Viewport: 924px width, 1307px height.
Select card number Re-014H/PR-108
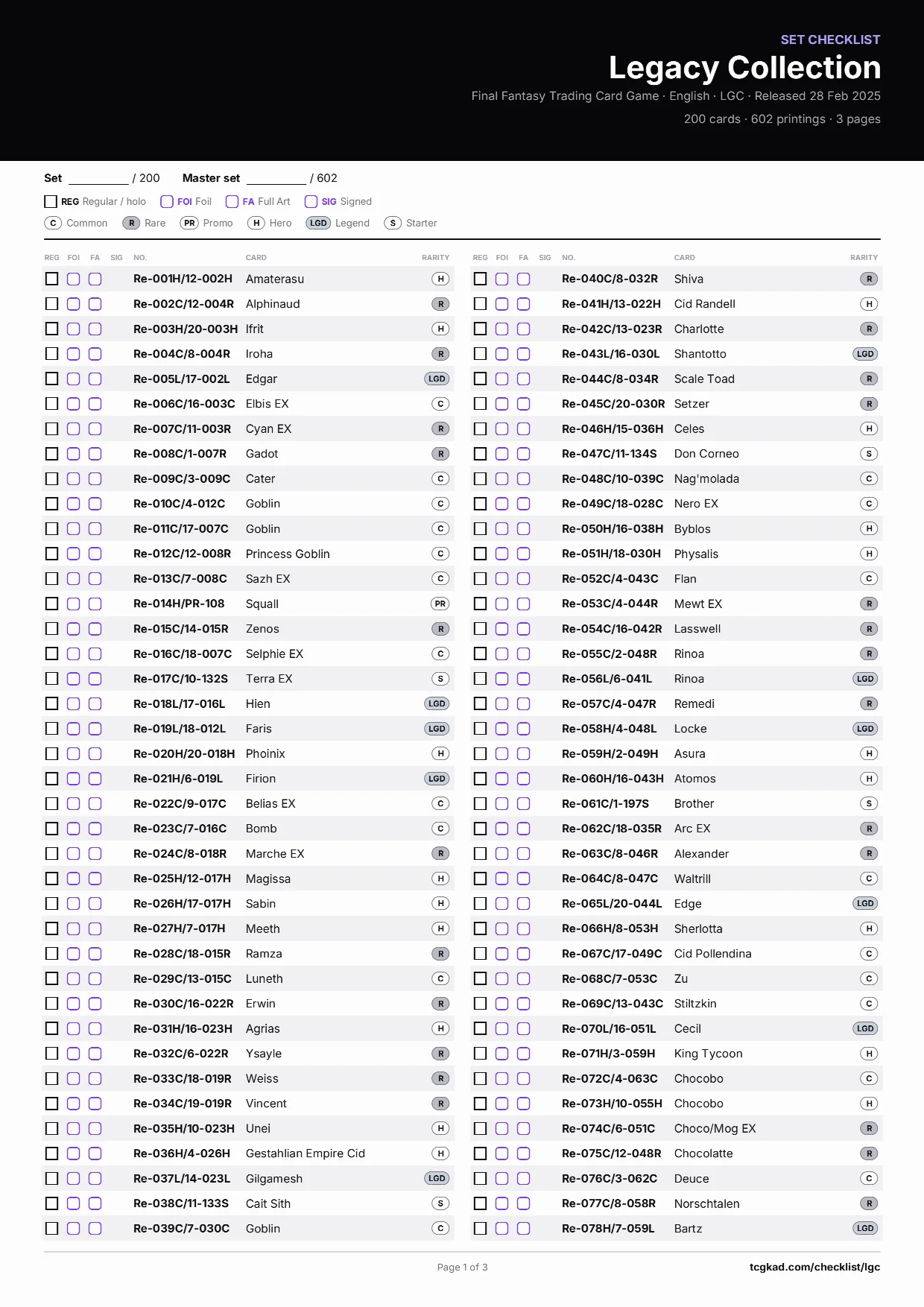point(179,604)
